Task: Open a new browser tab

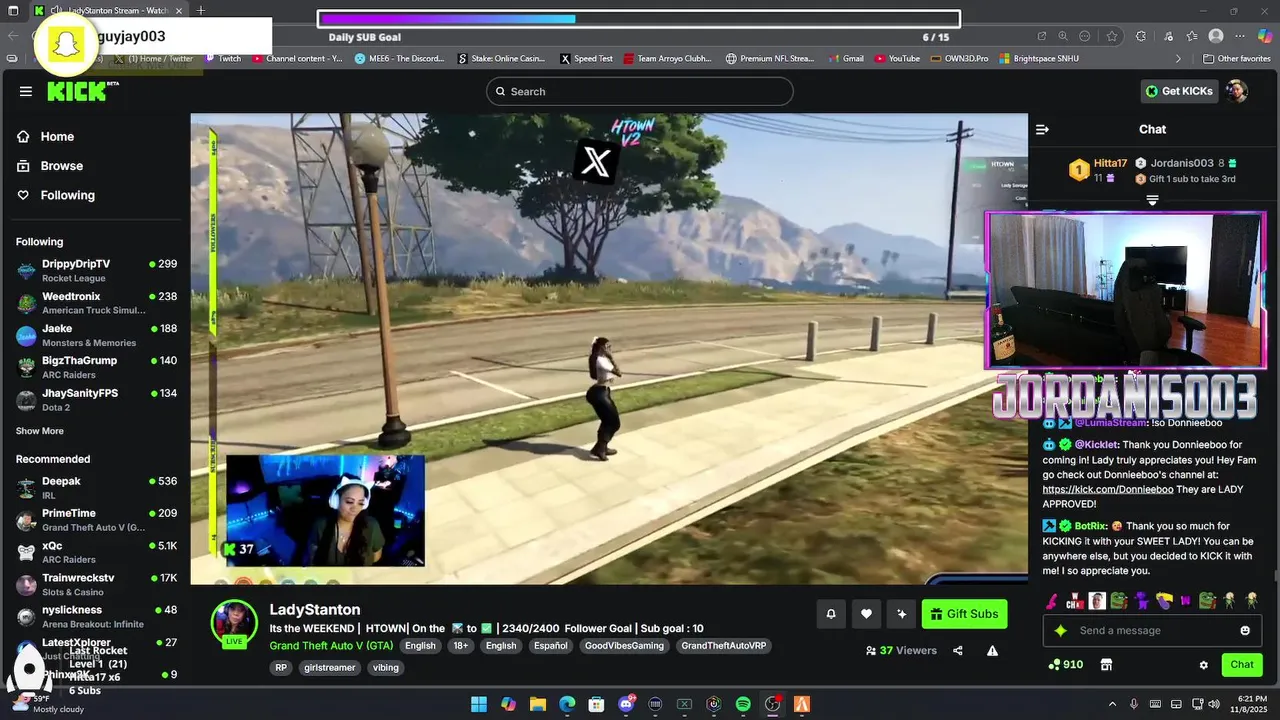Action: coord(200,10)
